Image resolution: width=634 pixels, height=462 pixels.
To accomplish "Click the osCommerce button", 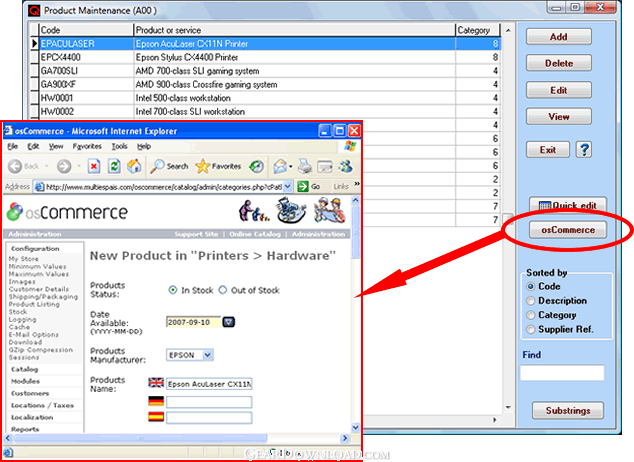I will pos(568,230).
